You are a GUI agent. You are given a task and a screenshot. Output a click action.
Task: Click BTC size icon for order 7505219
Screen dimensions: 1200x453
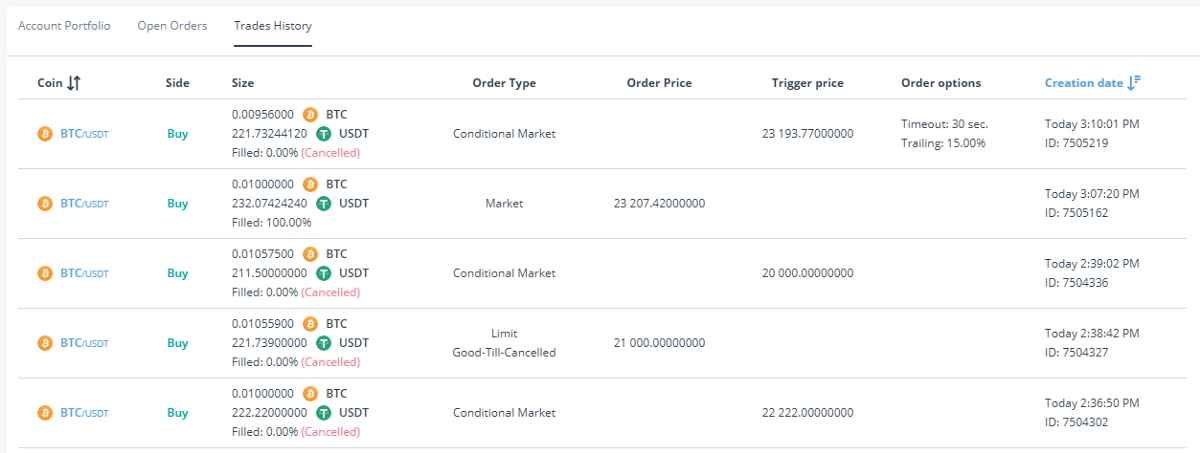coord(310,114)
